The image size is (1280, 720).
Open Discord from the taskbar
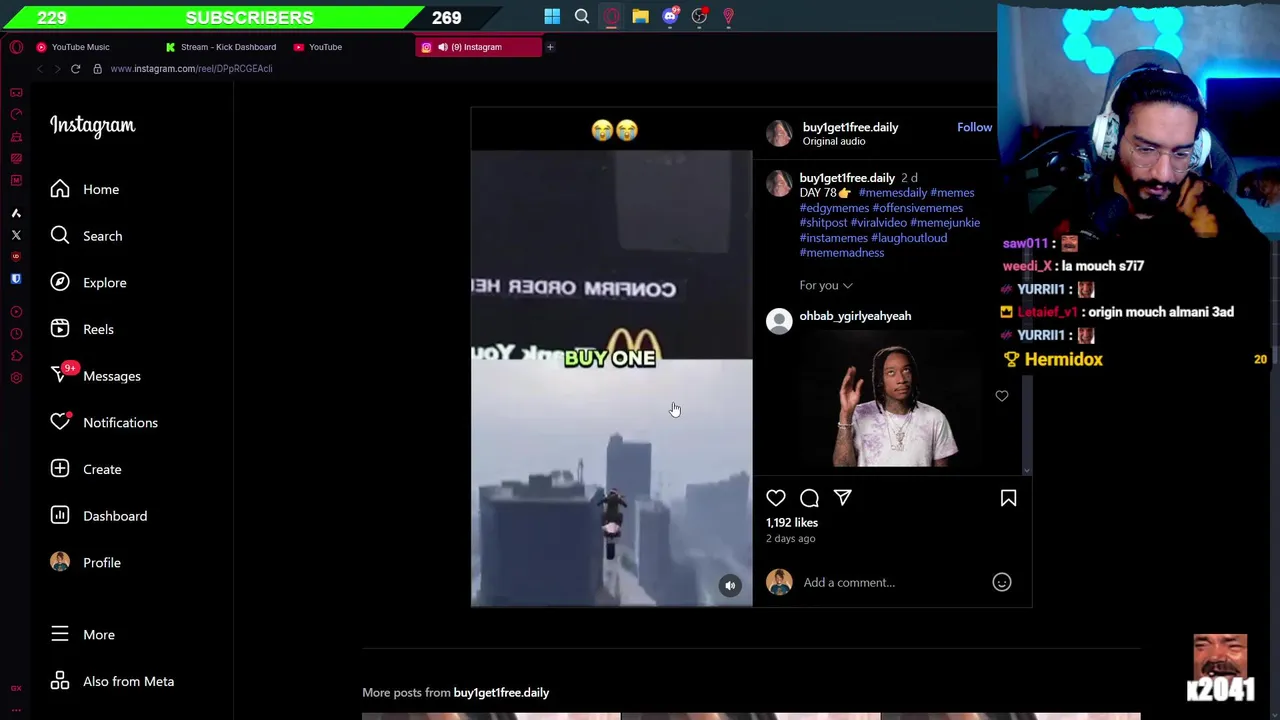pyautogui.click(x=670, y=16)
